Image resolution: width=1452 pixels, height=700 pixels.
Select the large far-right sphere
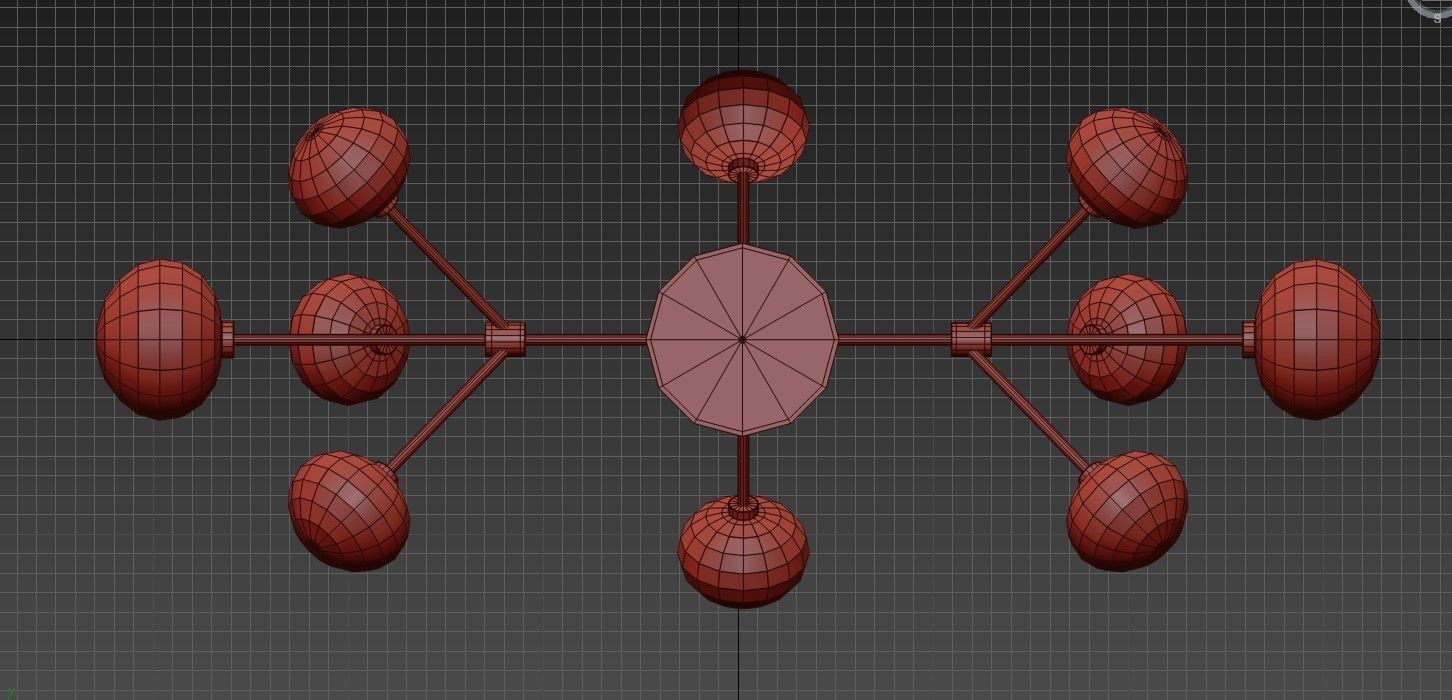coord(1317,339)
